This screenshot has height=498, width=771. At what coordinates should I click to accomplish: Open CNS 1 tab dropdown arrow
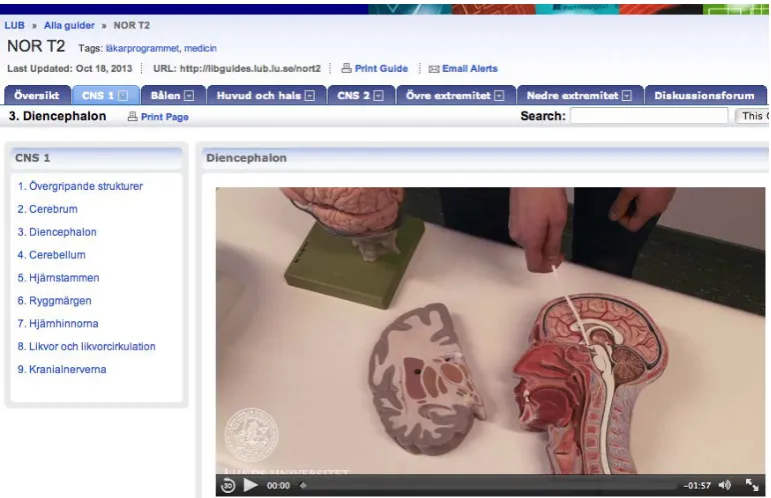pos(123,96)
